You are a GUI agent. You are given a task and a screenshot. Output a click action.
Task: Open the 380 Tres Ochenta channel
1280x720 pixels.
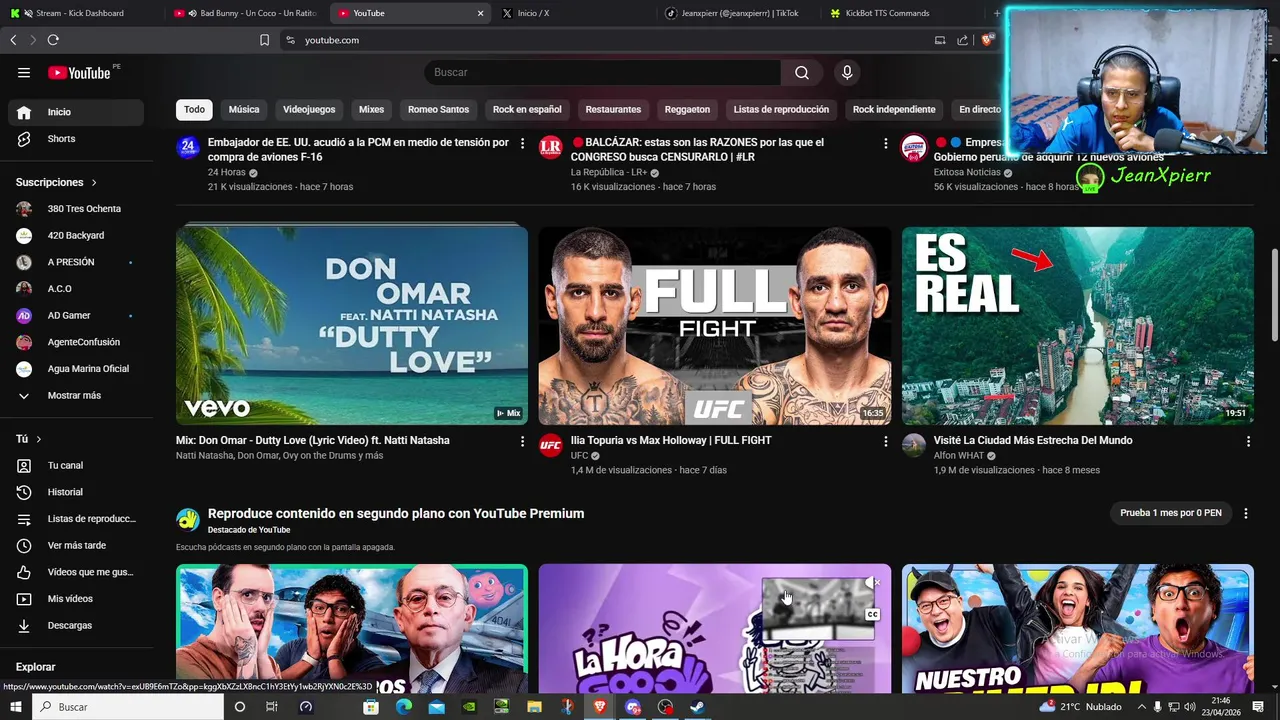76,209
